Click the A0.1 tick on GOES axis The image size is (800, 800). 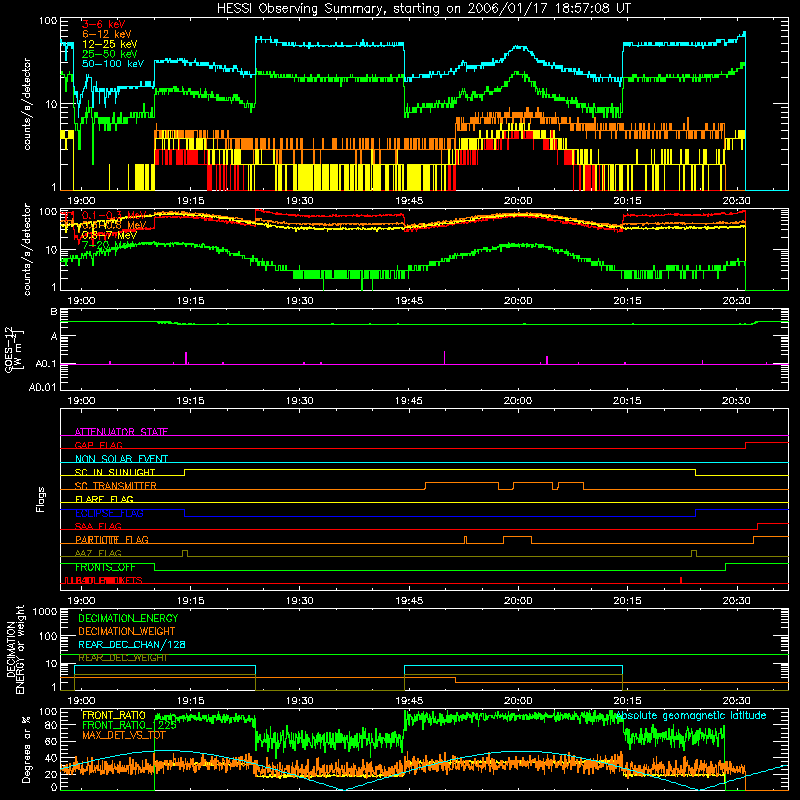pos(45,364)
